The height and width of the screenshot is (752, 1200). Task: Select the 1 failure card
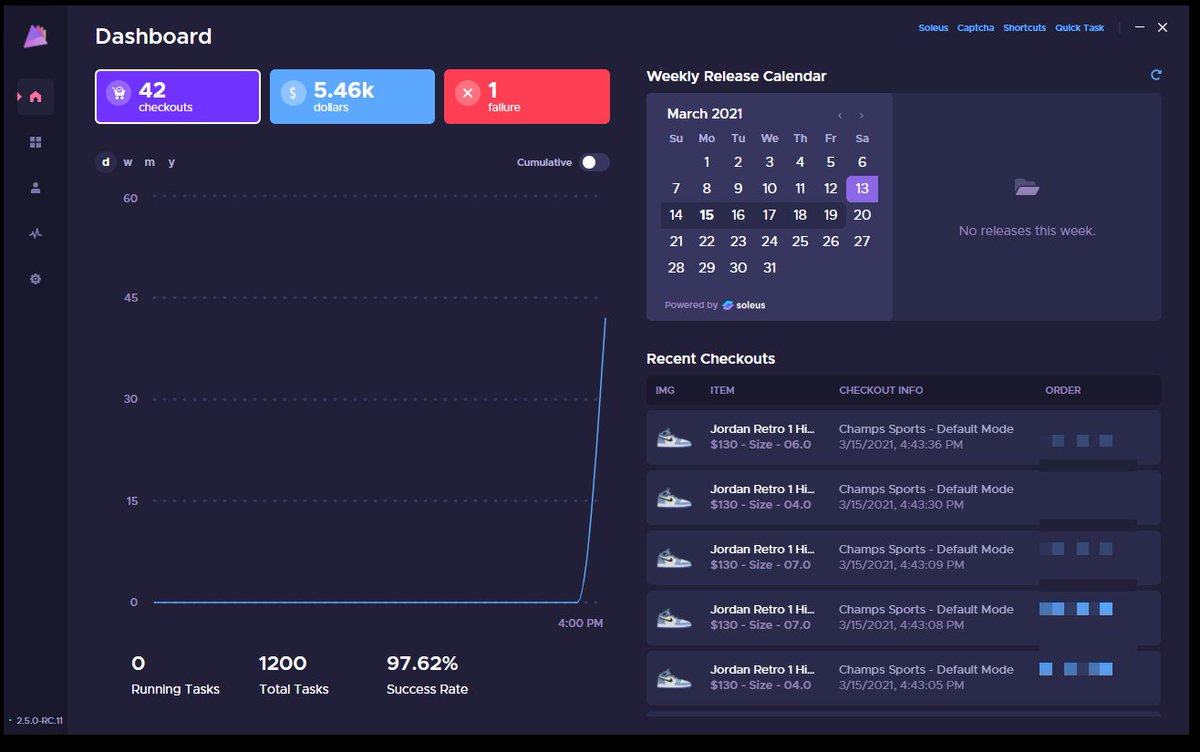pyautogui.click(x=527, y=96)
